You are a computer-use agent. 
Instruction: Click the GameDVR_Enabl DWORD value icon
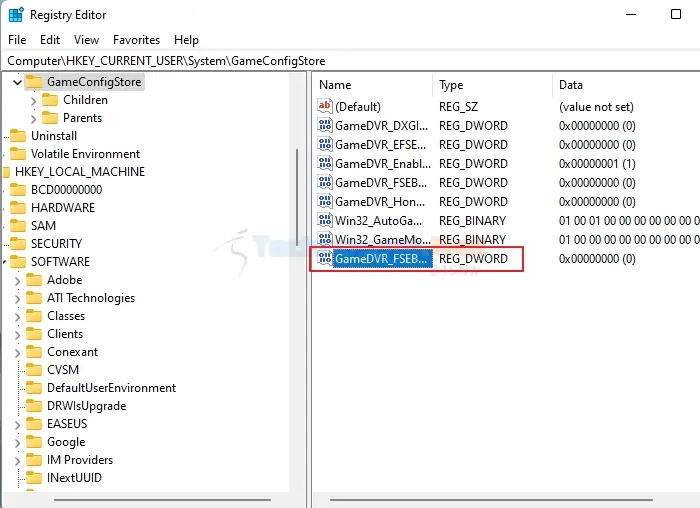[325, 163]
